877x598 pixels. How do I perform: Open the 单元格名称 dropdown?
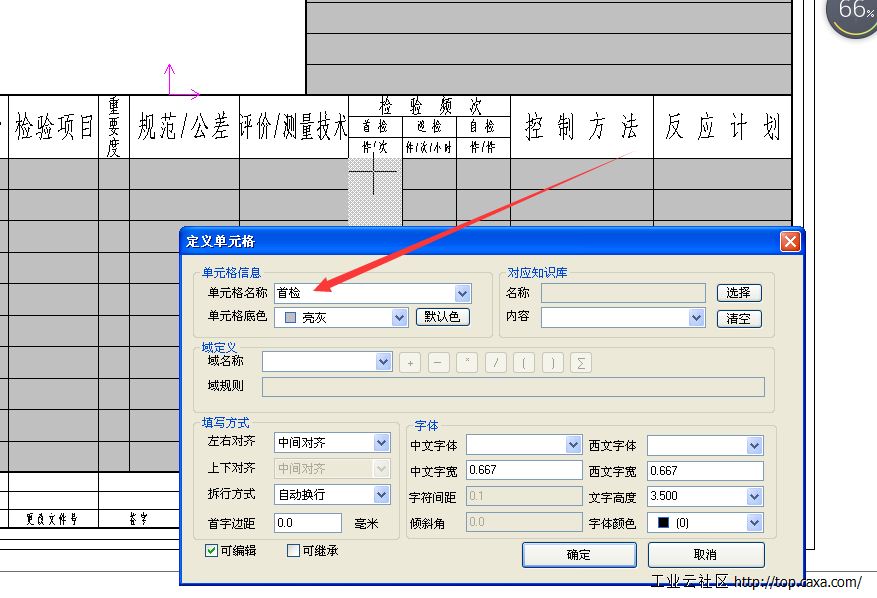pyautogui.click(x=462, y=294)
